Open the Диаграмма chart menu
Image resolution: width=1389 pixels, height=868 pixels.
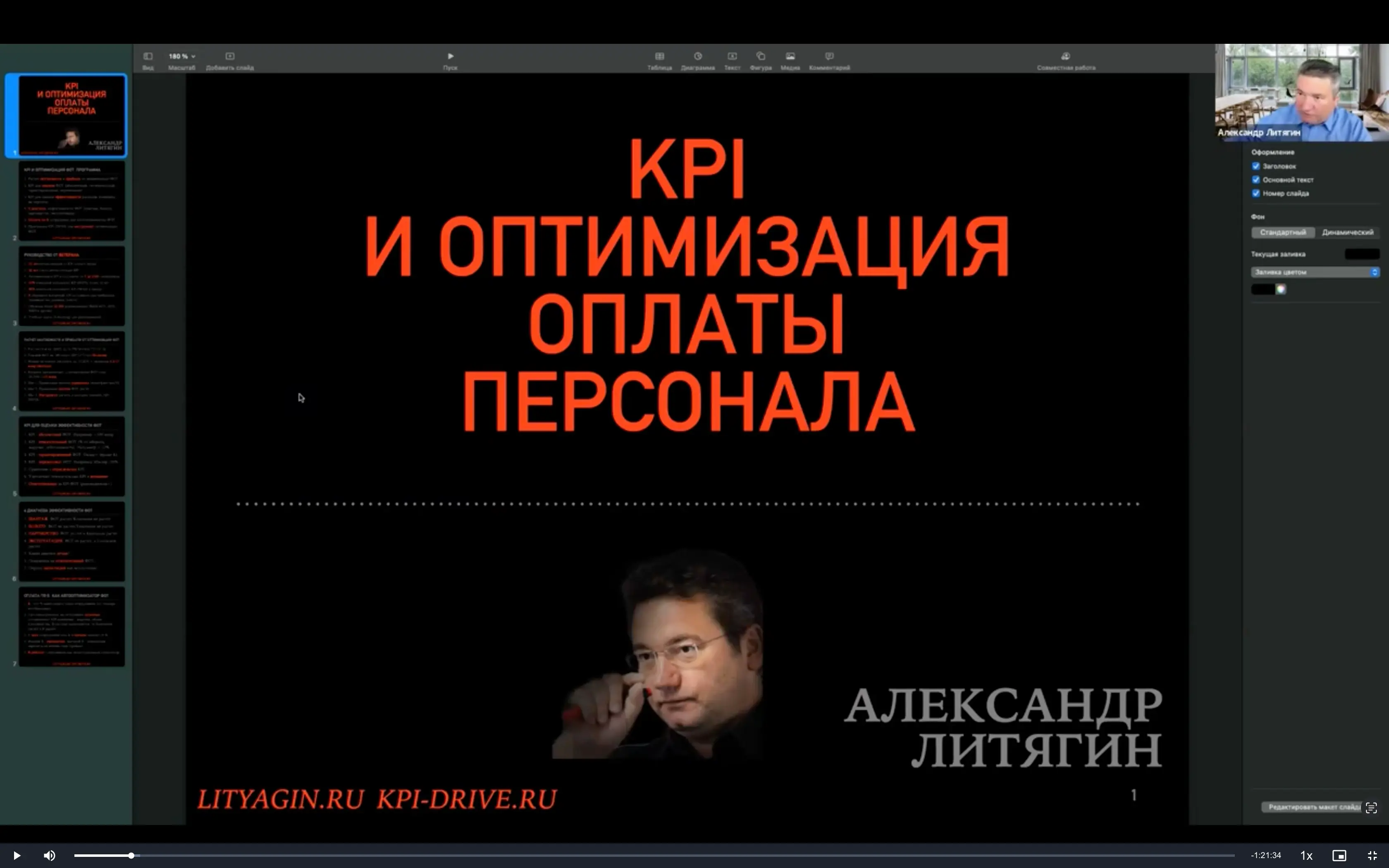[697, 56]
